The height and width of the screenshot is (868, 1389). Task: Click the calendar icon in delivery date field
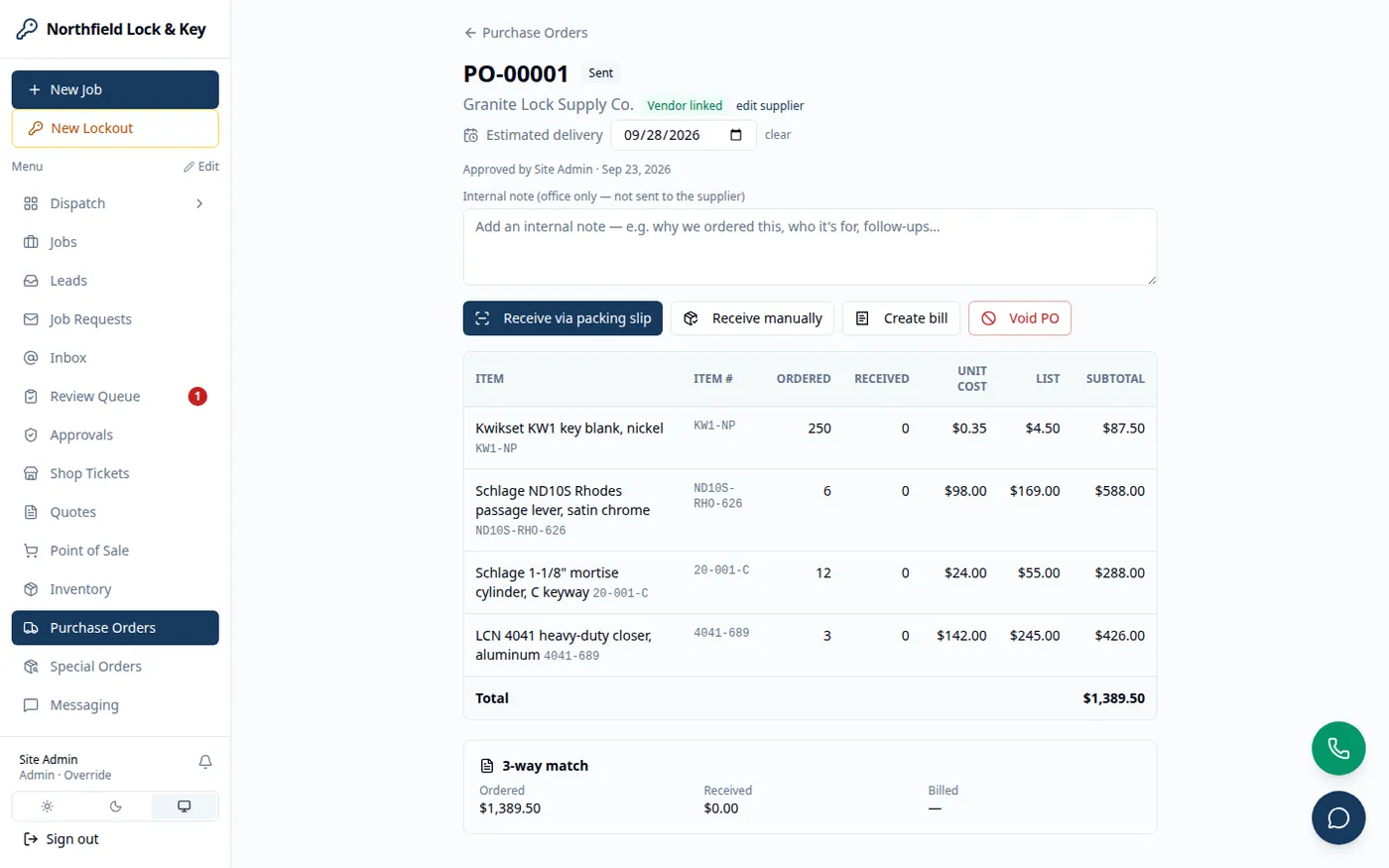(x=736, y=135)
